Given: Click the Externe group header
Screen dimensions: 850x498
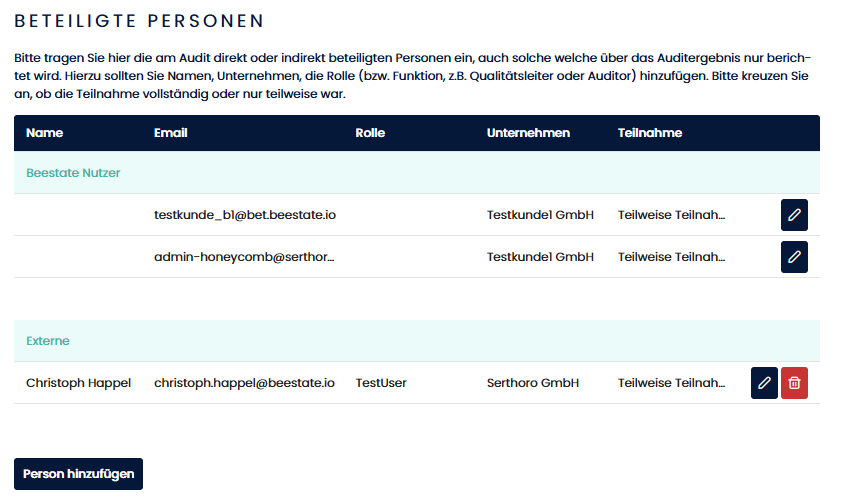Looking at the screenshot, I should coord(48,341).
